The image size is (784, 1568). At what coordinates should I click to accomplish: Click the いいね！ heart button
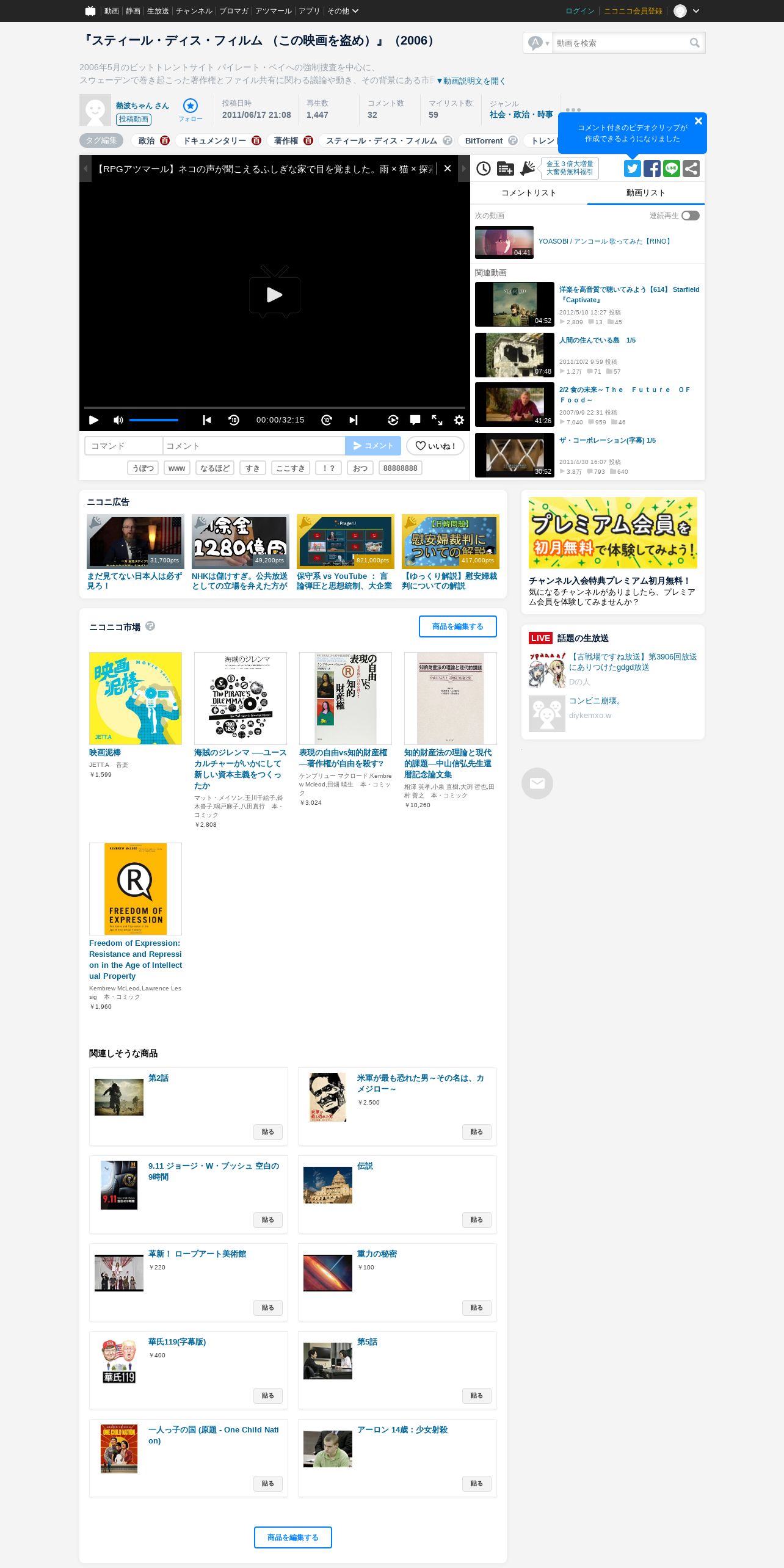[435, 446]
